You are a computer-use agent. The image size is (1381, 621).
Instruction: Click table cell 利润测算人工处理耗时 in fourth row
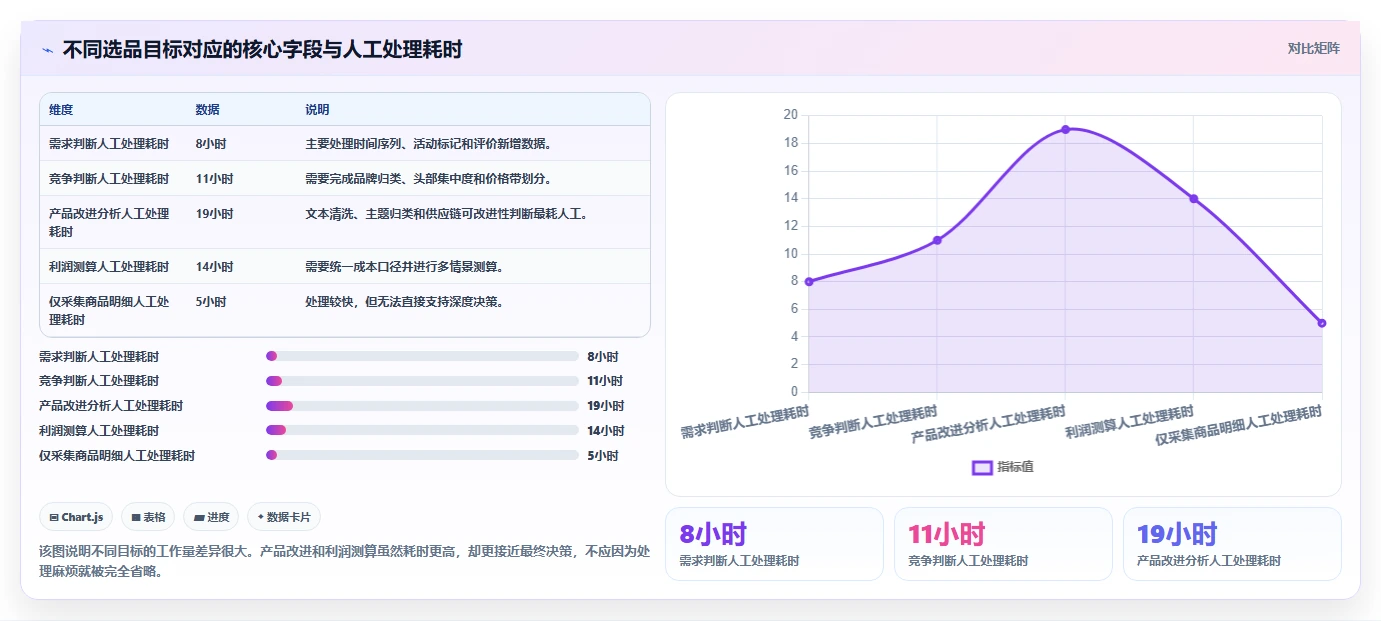109,267
